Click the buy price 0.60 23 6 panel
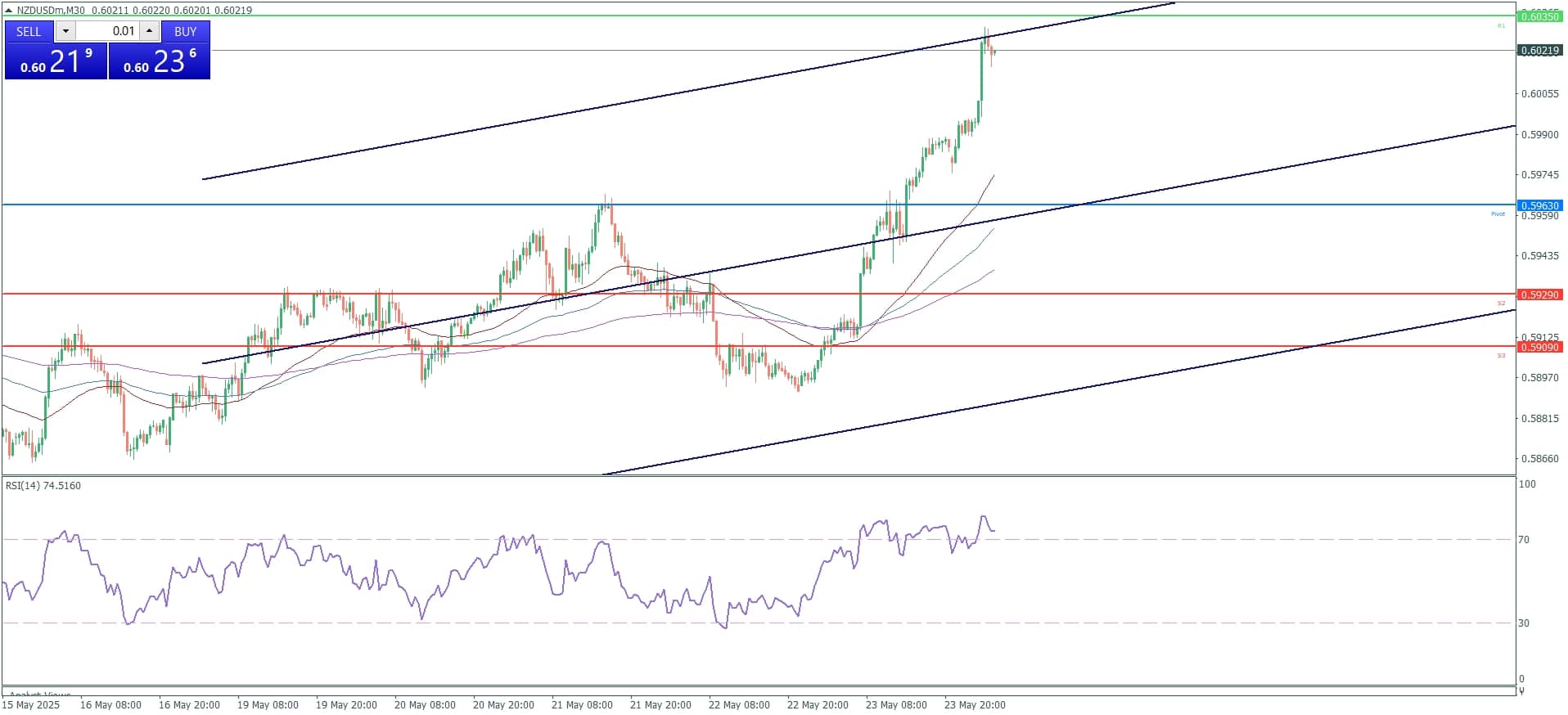Screen dimensions: 1568x715 160,61
